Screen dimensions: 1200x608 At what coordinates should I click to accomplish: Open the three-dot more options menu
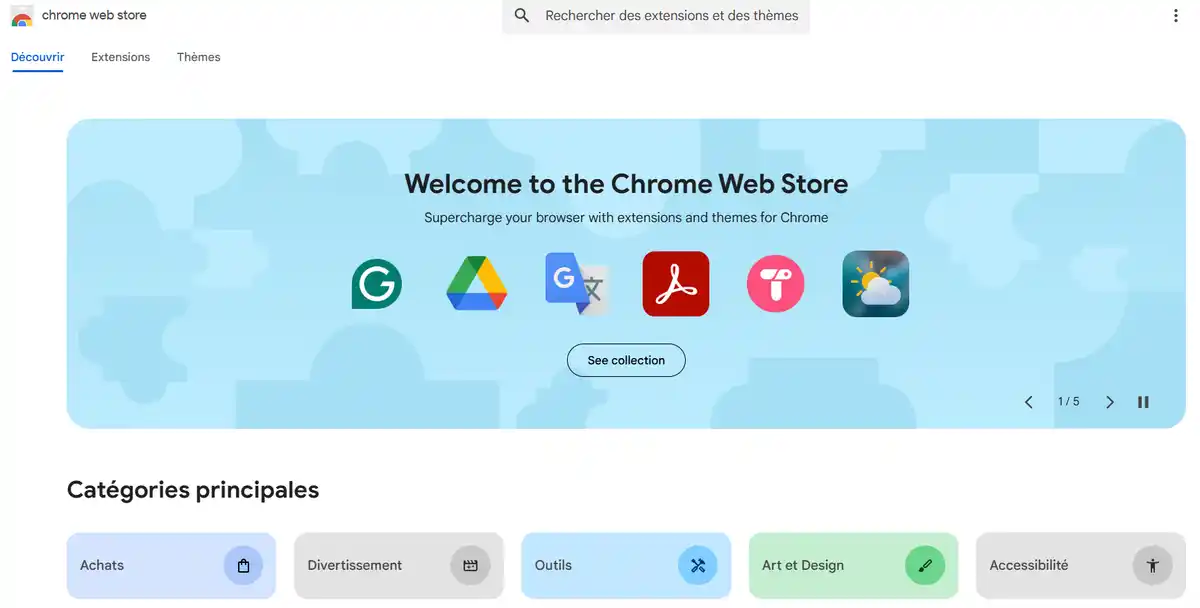(1176, 16)
